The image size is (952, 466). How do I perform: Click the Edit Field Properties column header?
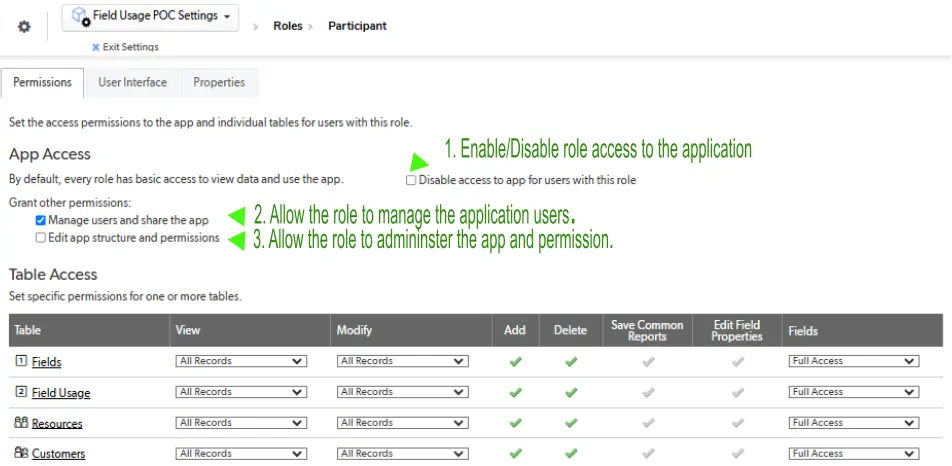[736, 330]
